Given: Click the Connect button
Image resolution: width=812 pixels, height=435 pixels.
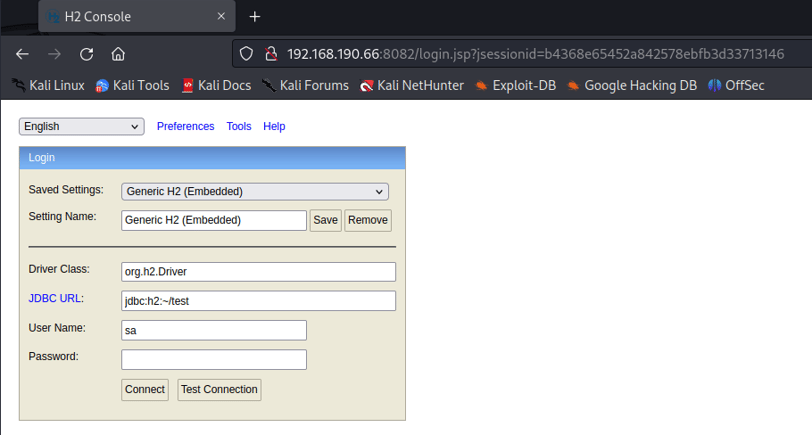Looking at the screenshot, I should pyautogui.click(x=144, y=389).
